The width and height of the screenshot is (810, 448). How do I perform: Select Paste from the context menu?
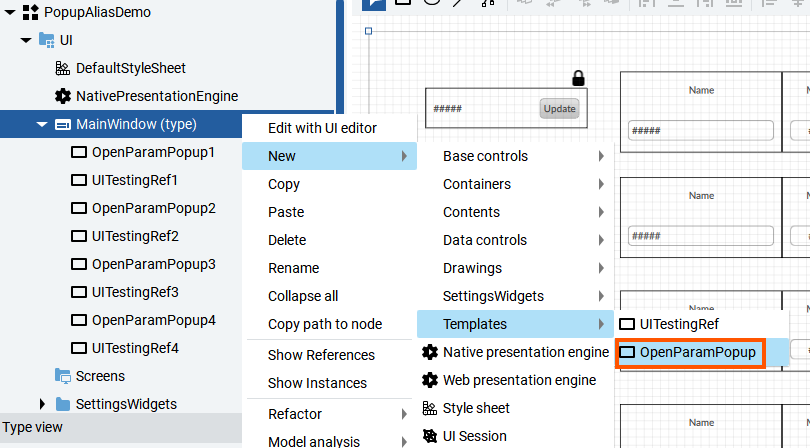click(x=329, y=212)
